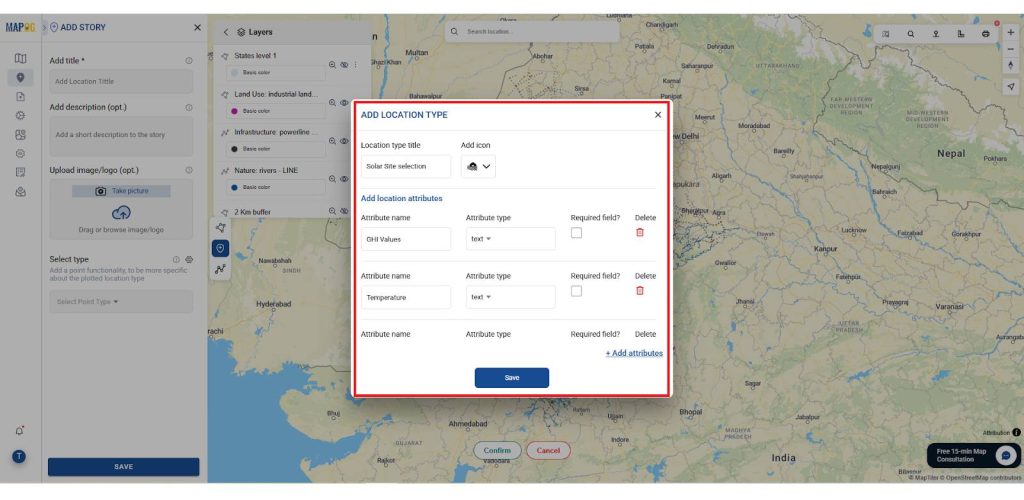
Task: Click the MAPOG logo
Action: click(20, 27)
